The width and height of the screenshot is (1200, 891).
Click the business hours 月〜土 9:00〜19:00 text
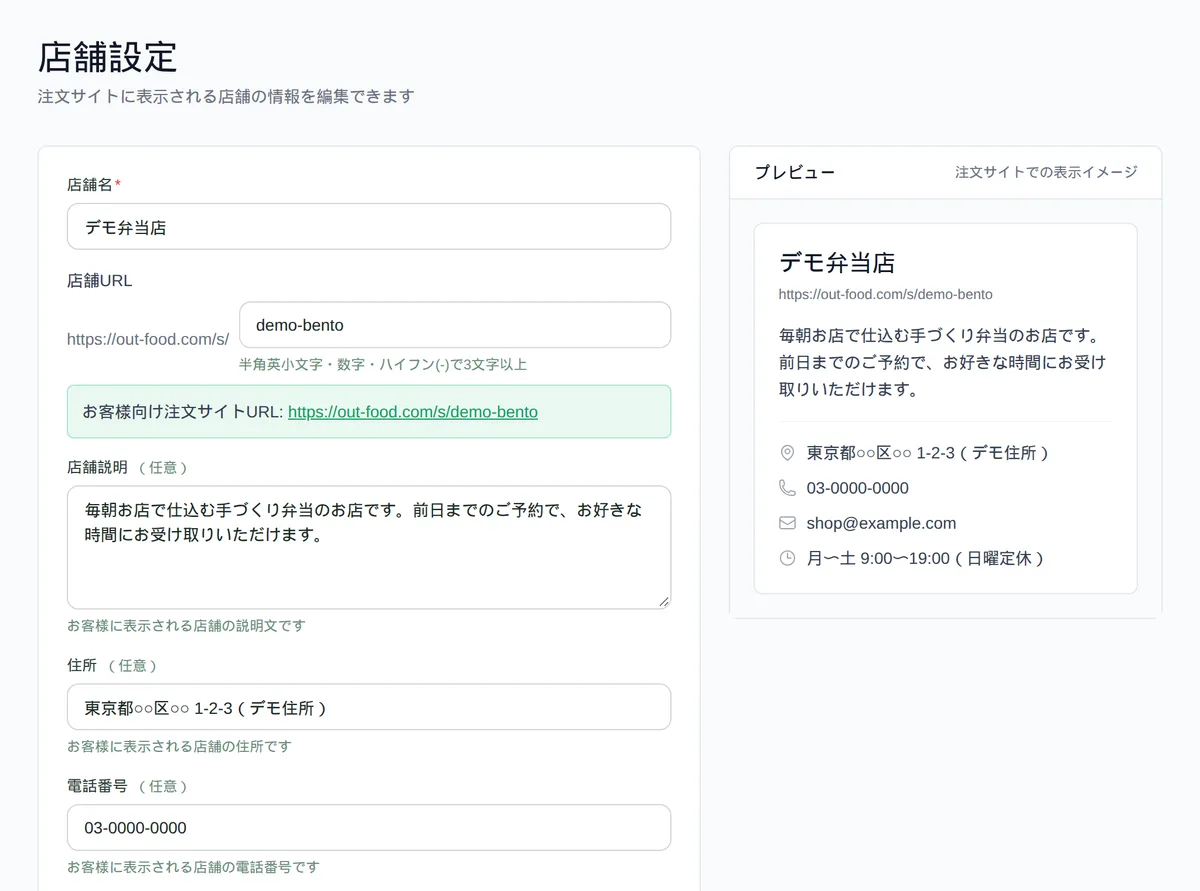click(x=928, y=558)
